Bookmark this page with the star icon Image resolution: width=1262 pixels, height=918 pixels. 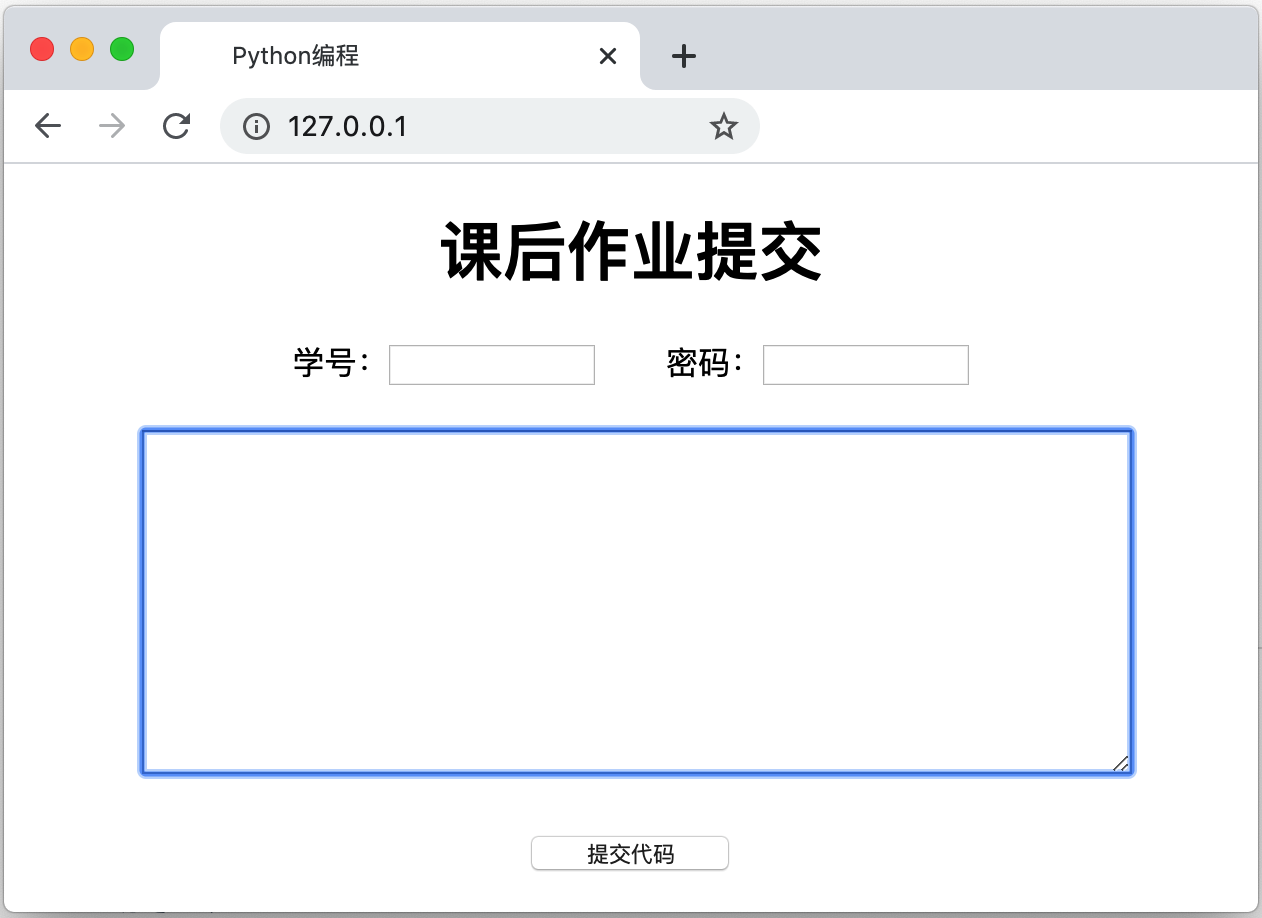[x=723, y=126]
